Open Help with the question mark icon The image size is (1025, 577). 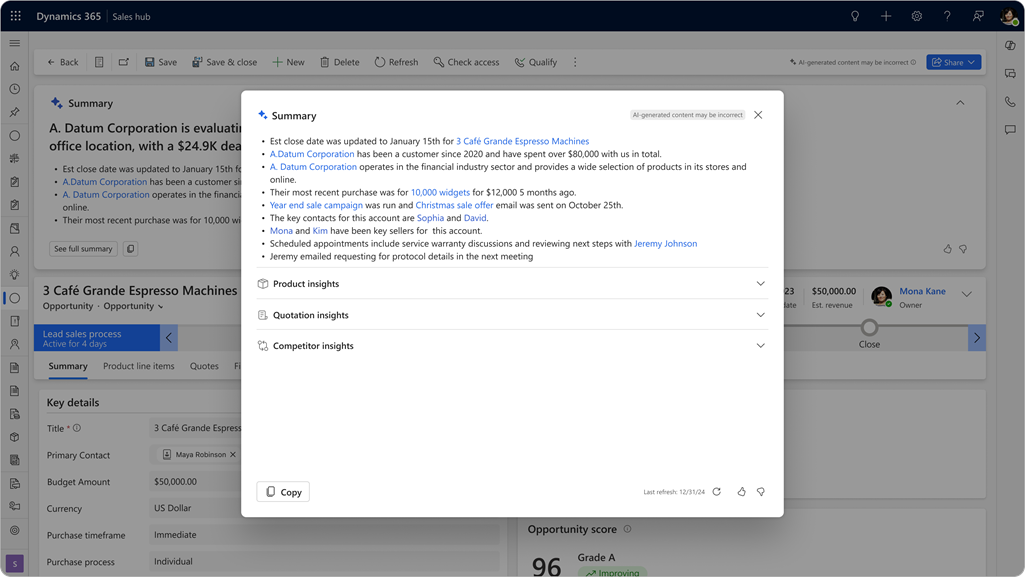[947, 15]
